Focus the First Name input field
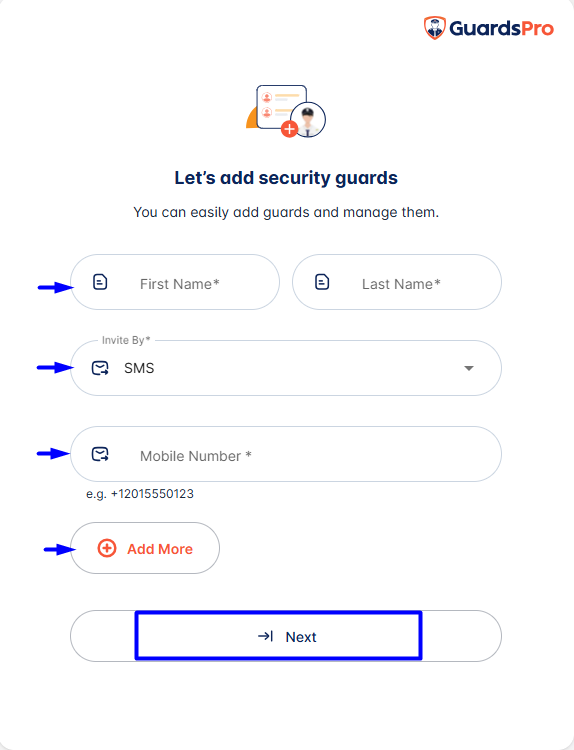 click(175, 282)
